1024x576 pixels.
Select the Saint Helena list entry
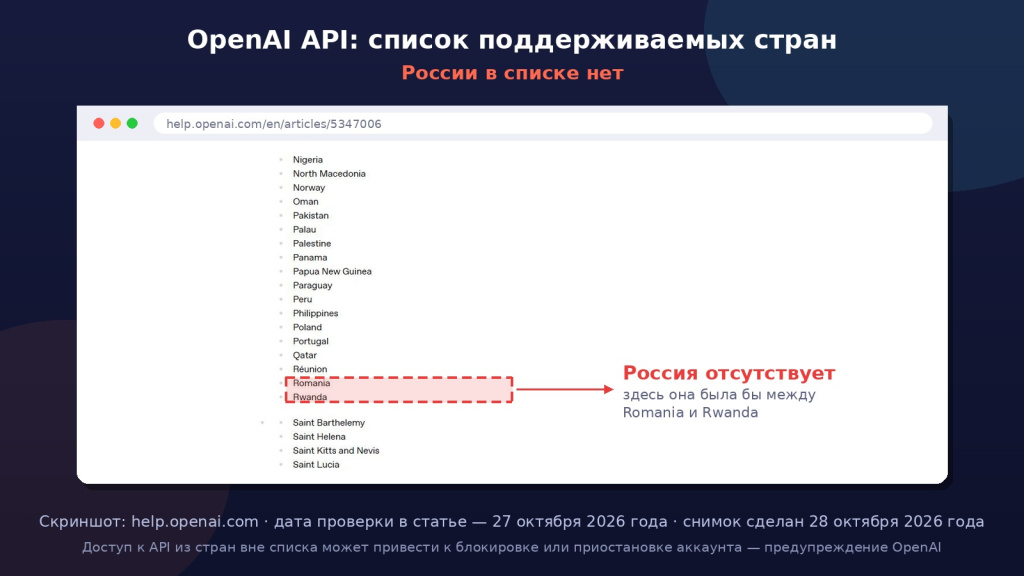click(319, 437)
